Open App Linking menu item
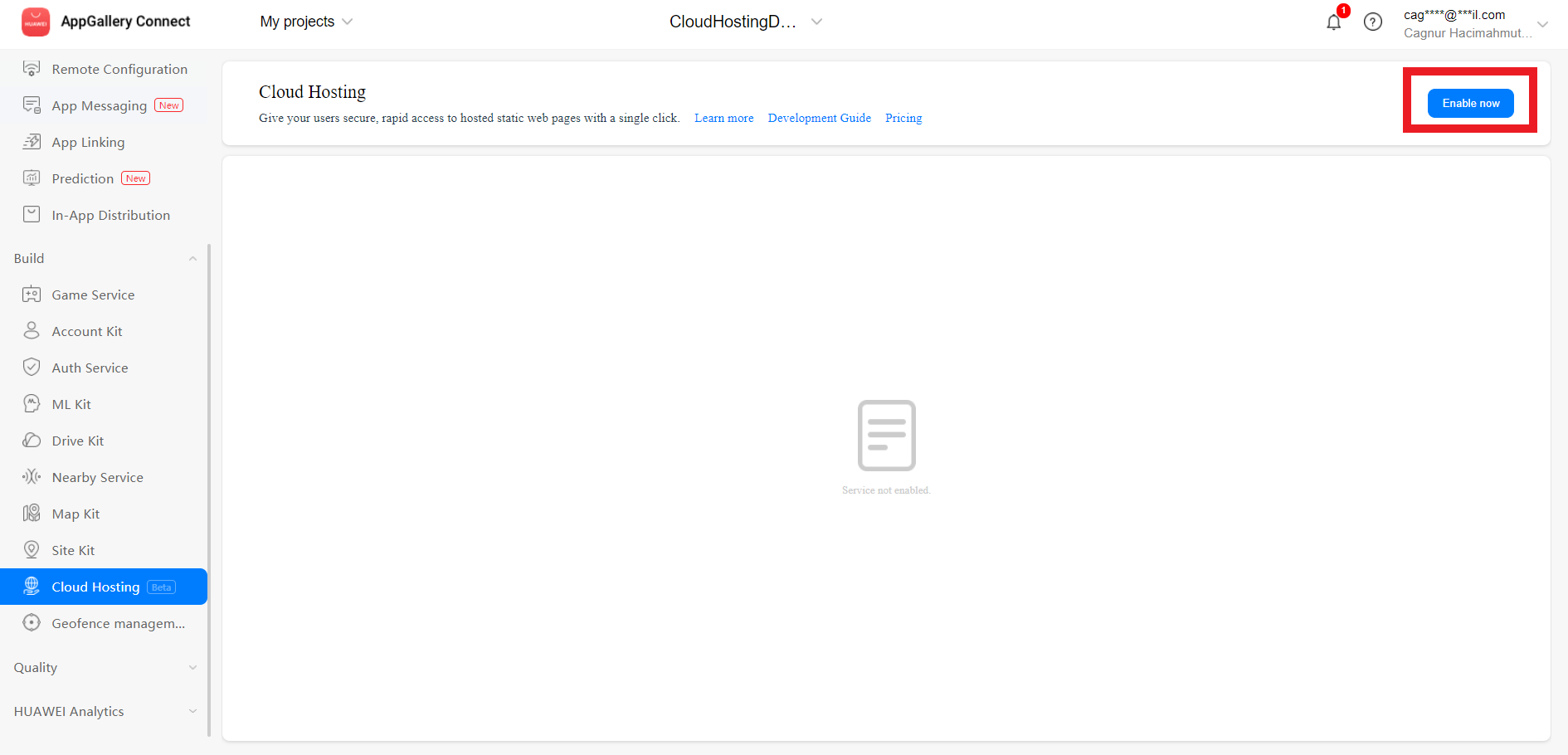 click(104, 142)
